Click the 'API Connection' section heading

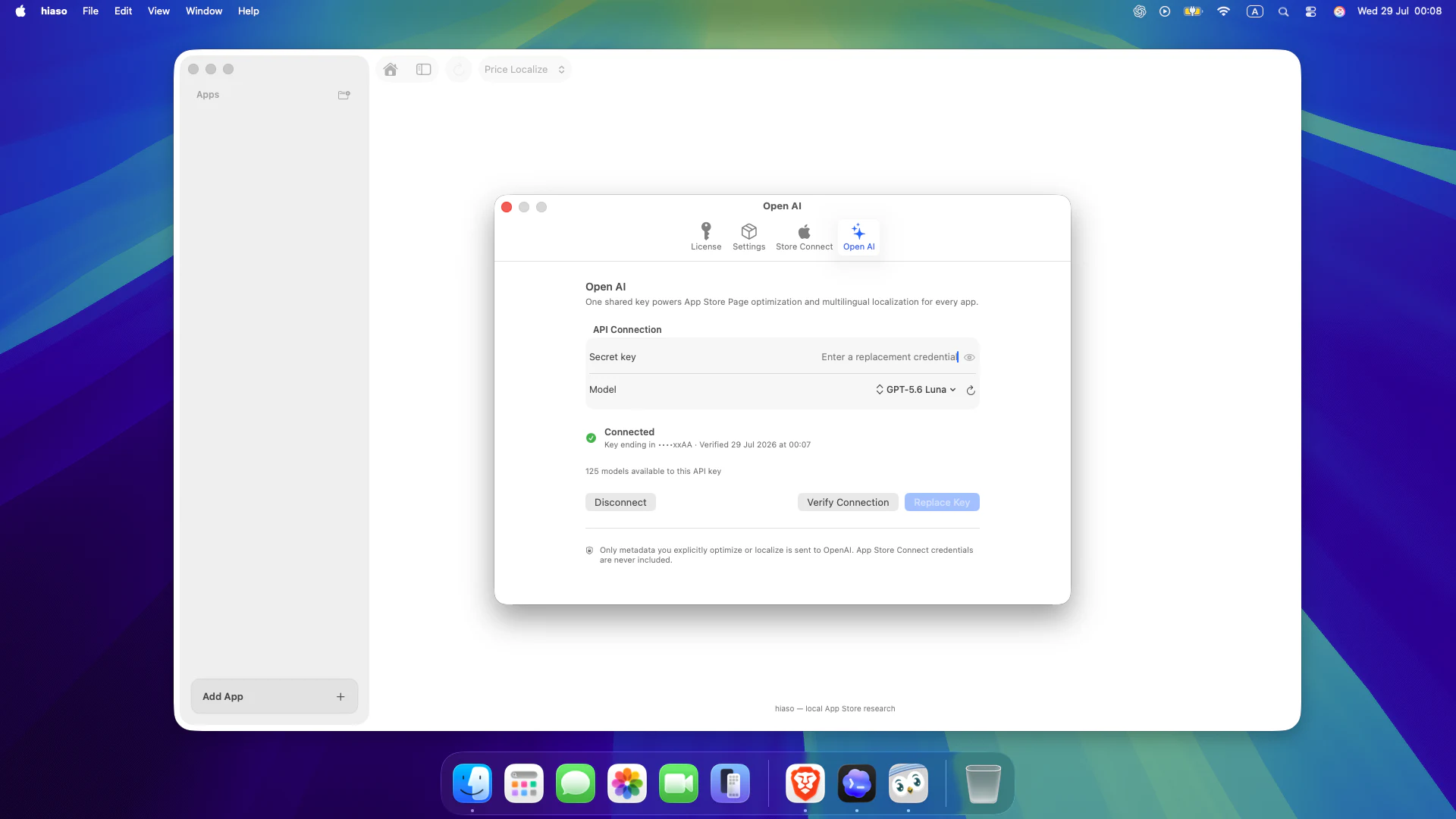point(627,330)
